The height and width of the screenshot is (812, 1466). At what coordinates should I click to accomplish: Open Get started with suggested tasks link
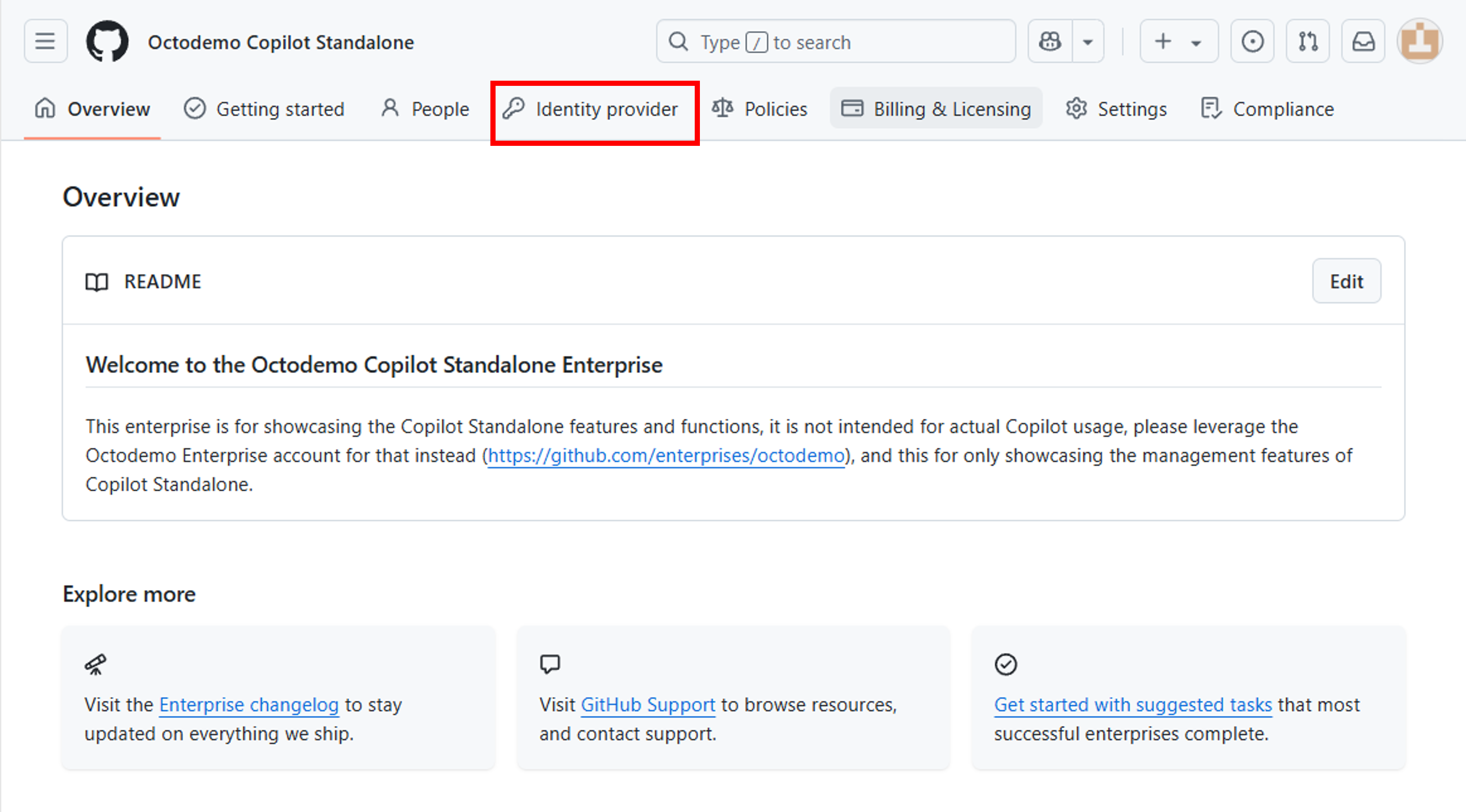[1133, 705]
